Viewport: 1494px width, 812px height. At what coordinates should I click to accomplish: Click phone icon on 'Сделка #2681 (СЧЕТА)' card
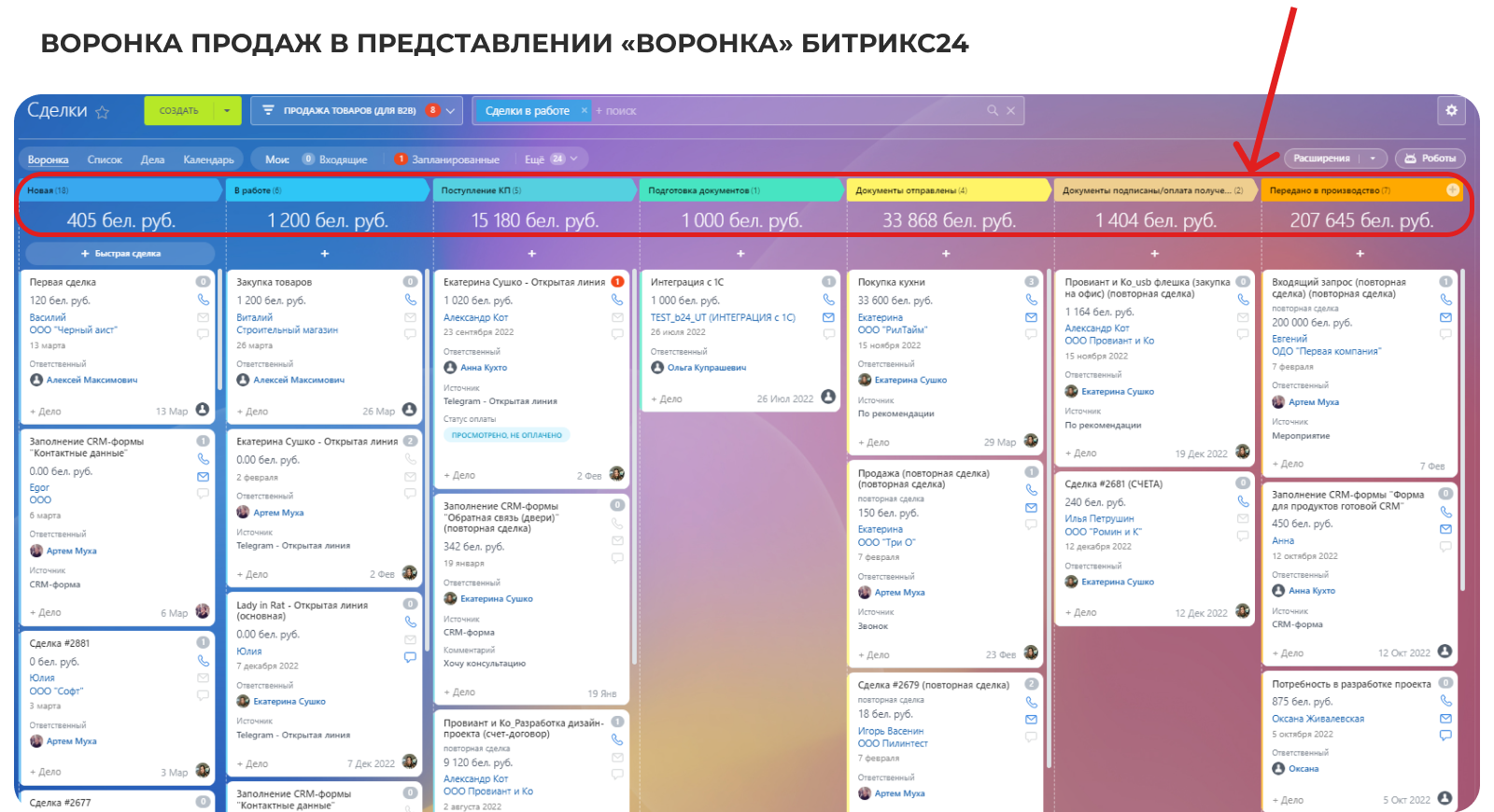1243,501
